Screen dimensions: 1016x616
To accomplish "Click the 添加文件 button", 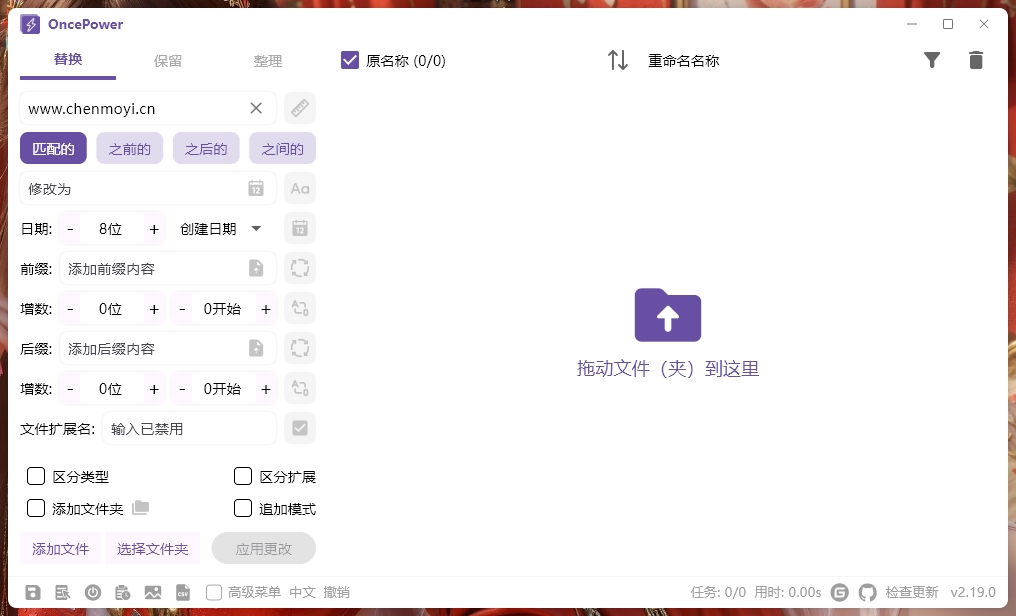I will pos(61,548).
